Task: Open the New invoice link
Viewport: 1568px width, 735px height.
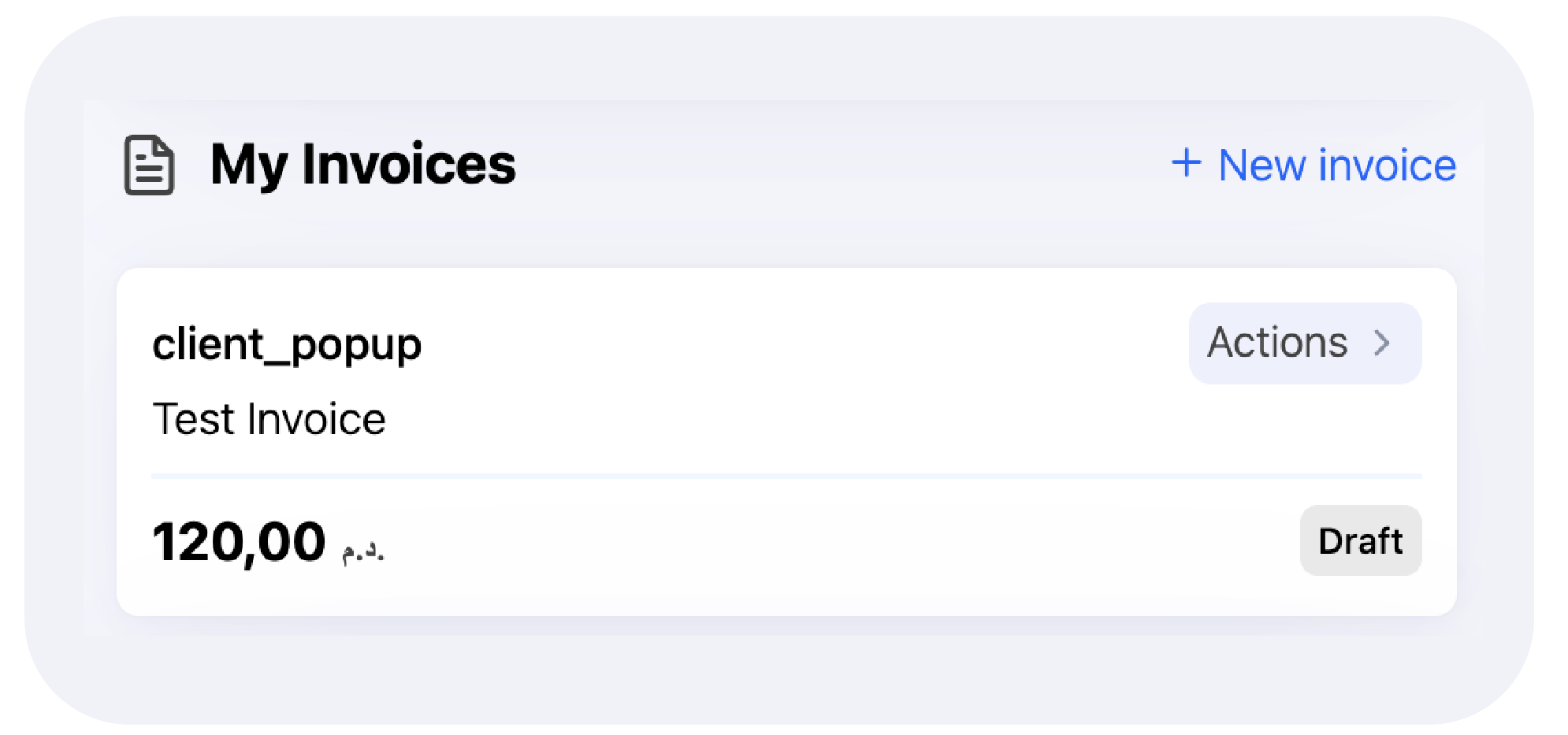Action: click(x=1313, y=165)
